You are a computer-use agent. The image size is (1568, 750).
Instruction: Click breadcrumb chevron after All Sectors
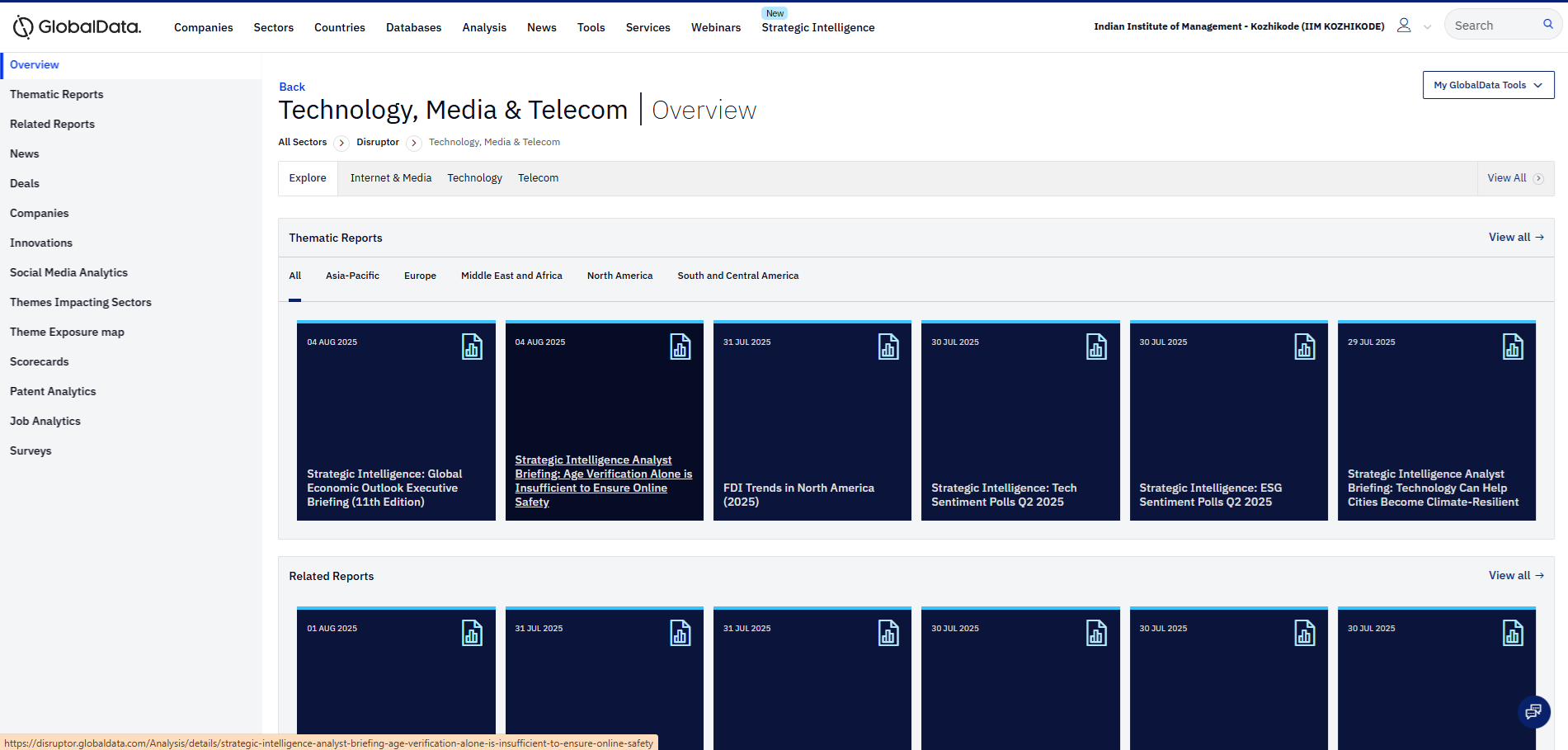coord(341,143)
